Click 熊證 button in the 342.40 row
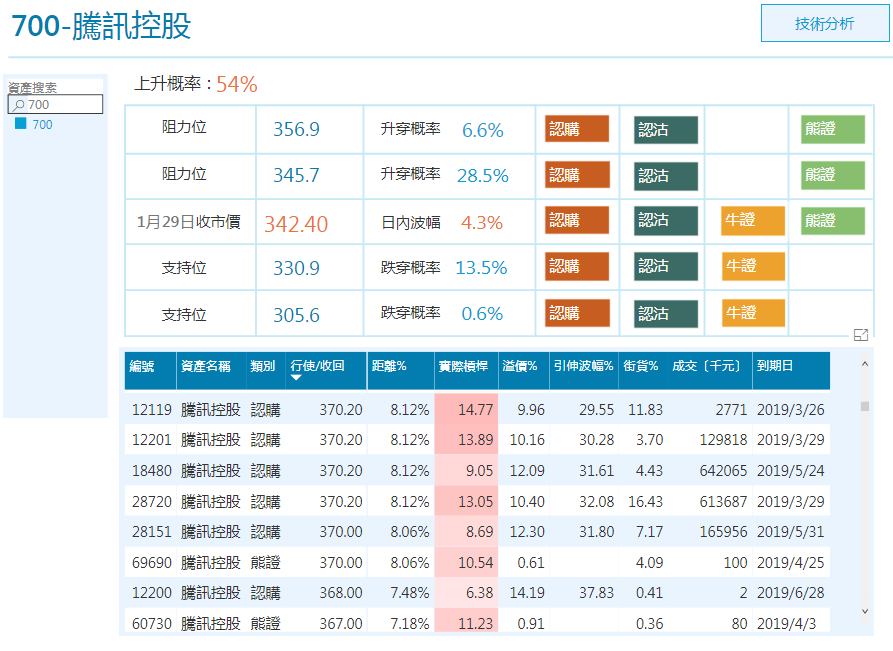The image size is (893, 651). click(x=833, y=221)
